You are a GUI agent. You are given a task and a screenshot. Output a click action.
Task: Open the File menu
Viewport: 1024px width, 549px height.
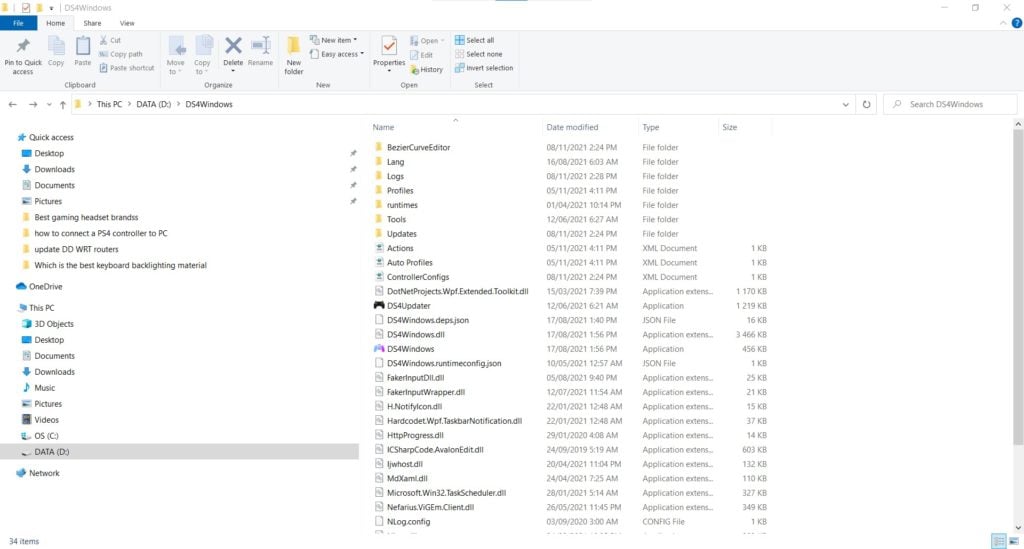(18, 22)
